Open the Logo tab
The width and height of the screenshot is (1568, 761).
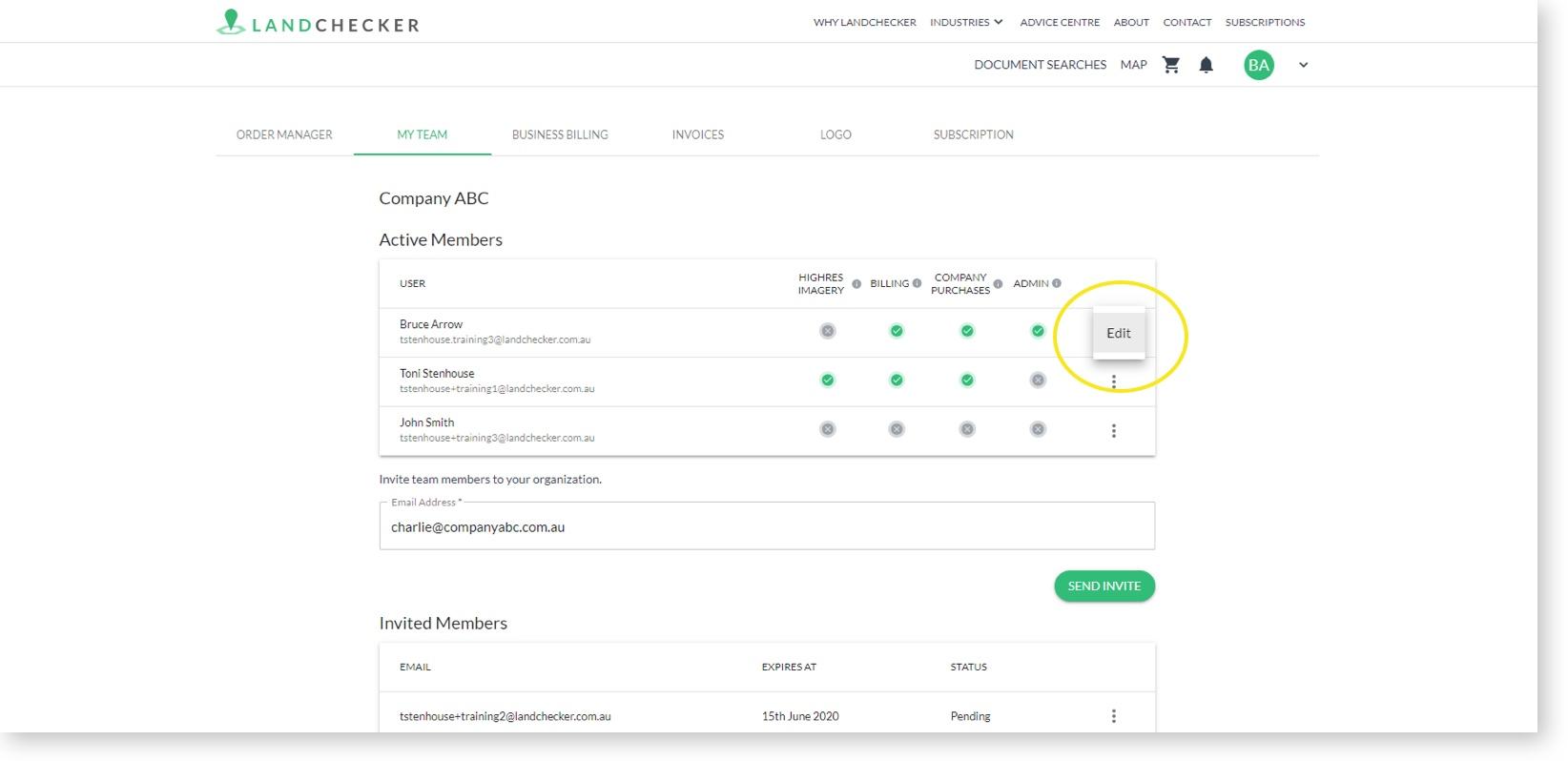tap(836, 134)
